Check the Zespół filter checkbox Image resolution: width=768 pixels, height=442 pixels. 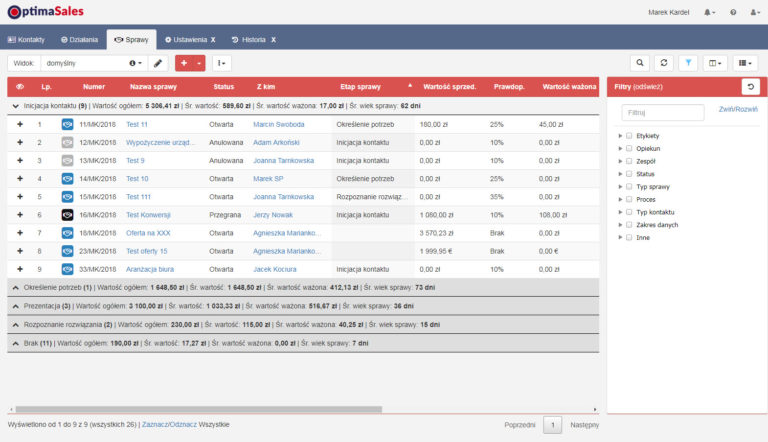(x=629, y=161)
